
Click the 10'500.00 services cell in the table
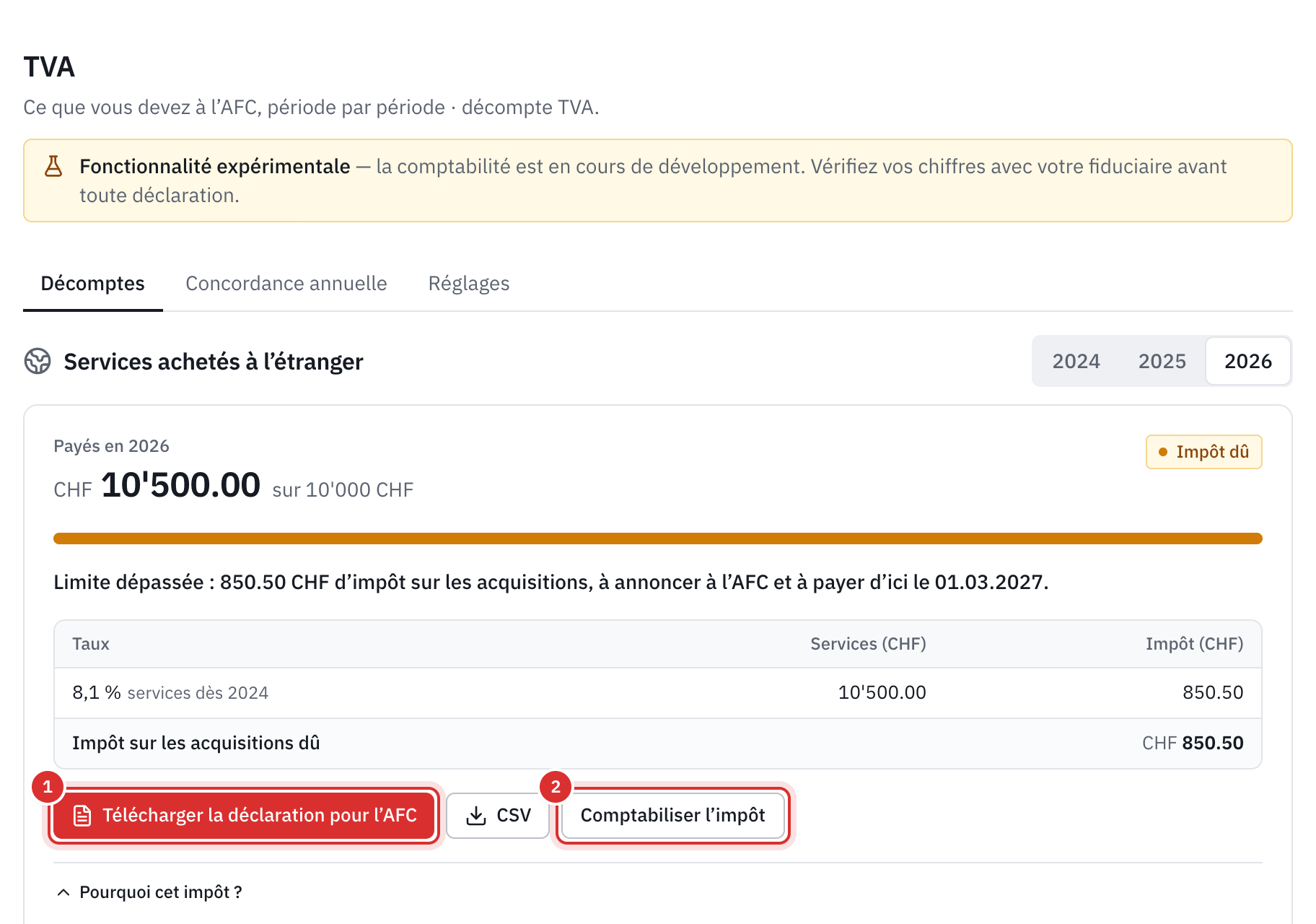(882, 693)
